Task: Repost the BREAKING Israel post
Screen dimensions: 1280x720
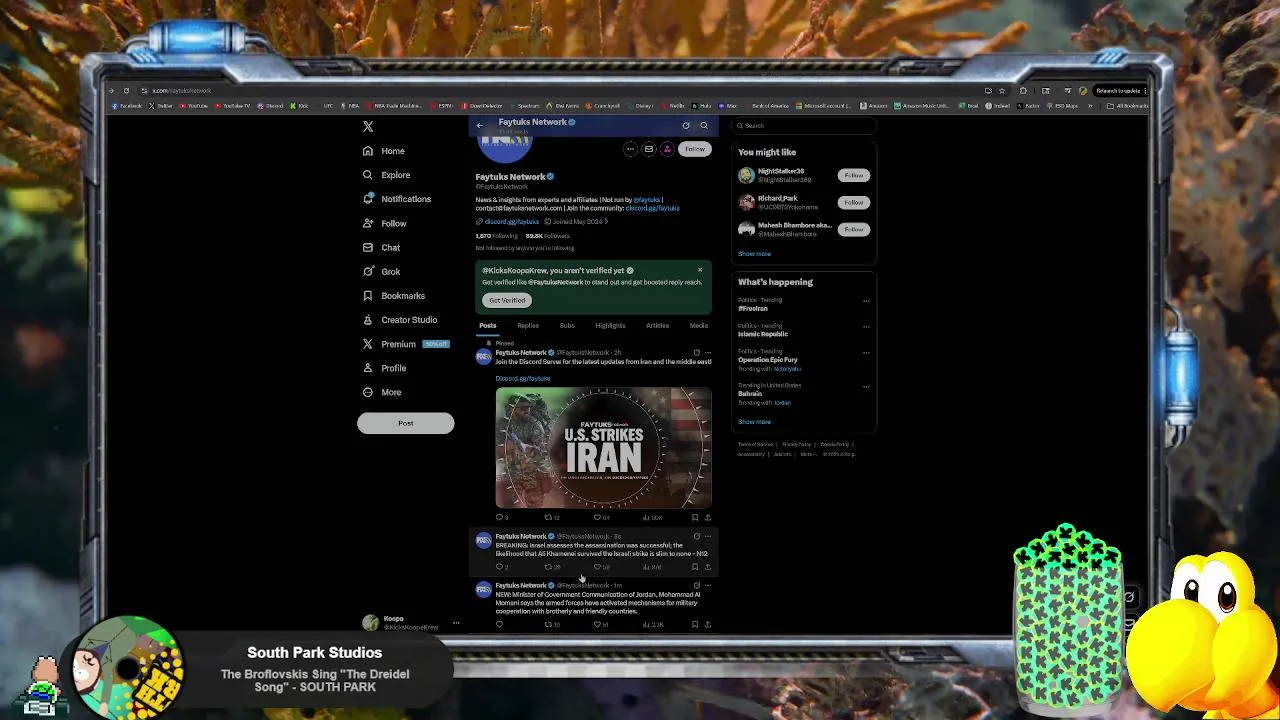Action: point(548,567)
